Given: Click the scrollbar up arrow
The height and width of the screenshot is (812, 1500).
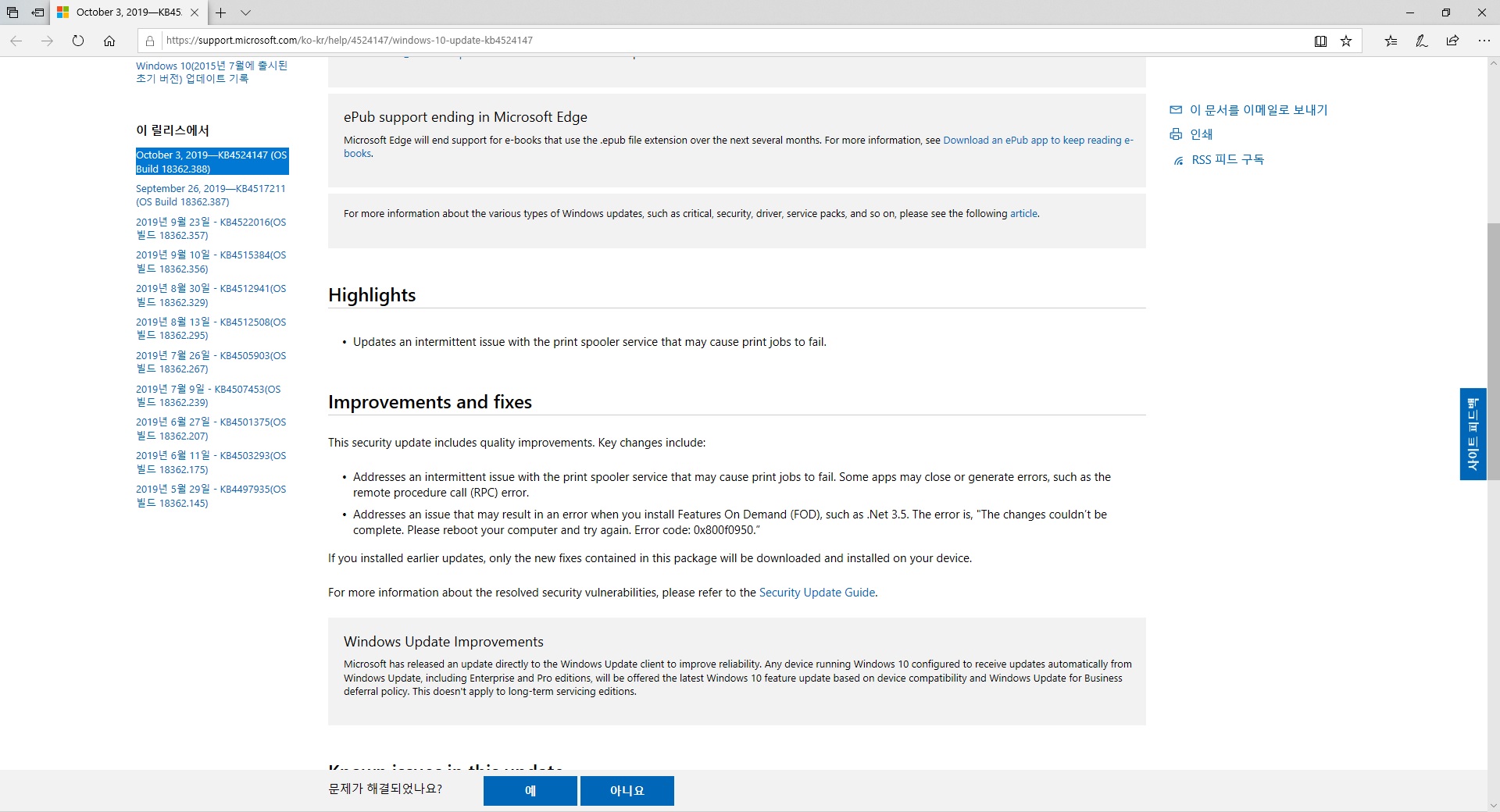Looking at the screenshot, I should point(1493,63).
